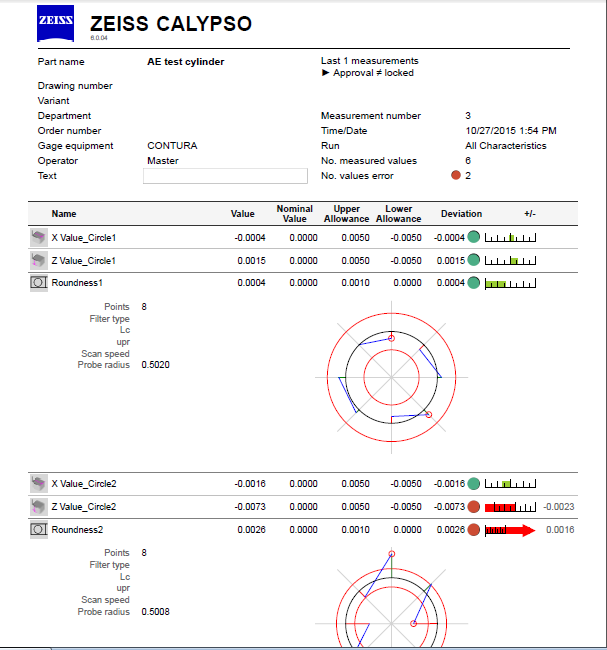Click the Roundness1 characteristic icon
Viewport: 607px width, 650px height.
point(38,283)
